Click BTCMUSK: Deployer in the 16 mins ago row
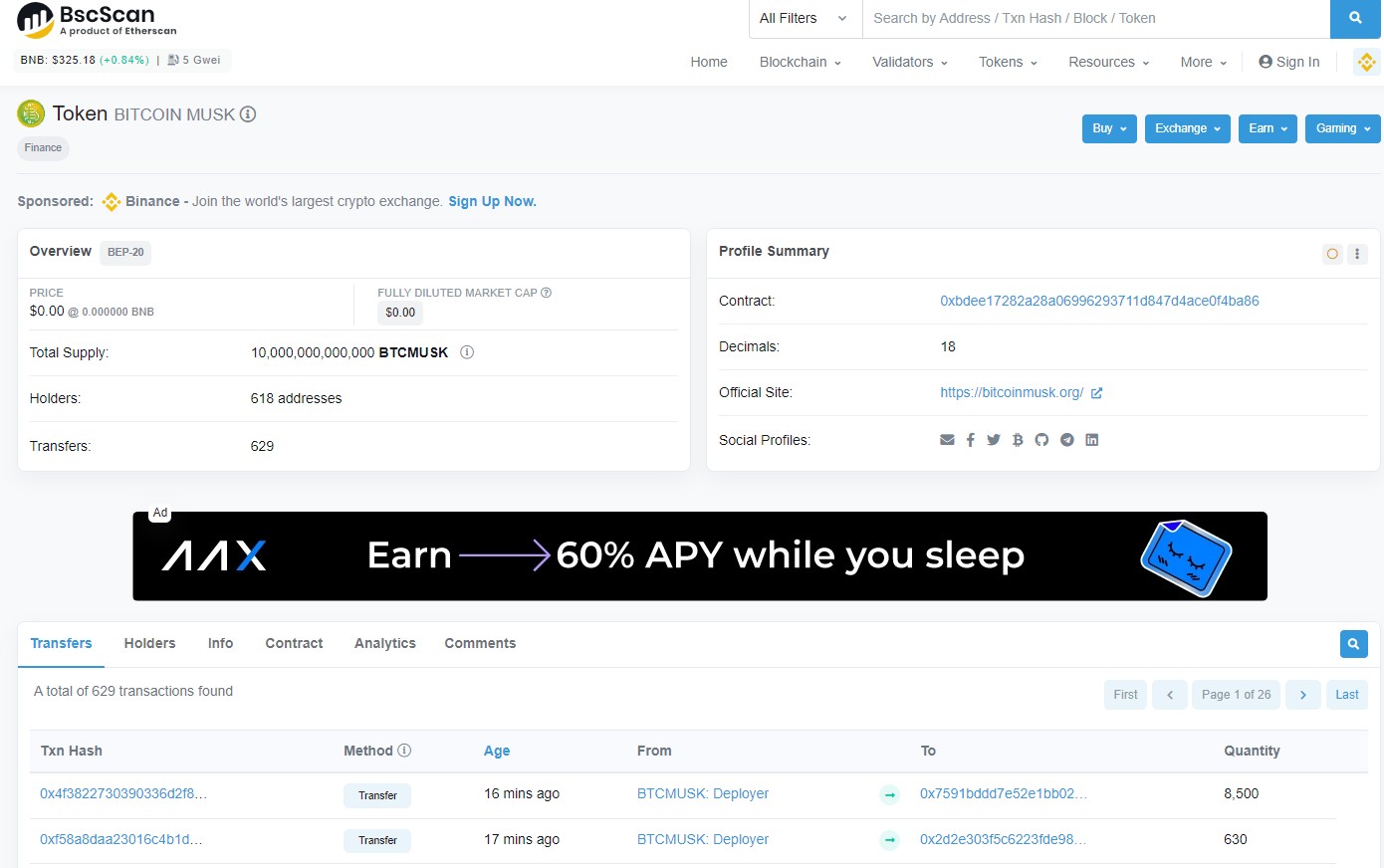 tap(703, 793)
